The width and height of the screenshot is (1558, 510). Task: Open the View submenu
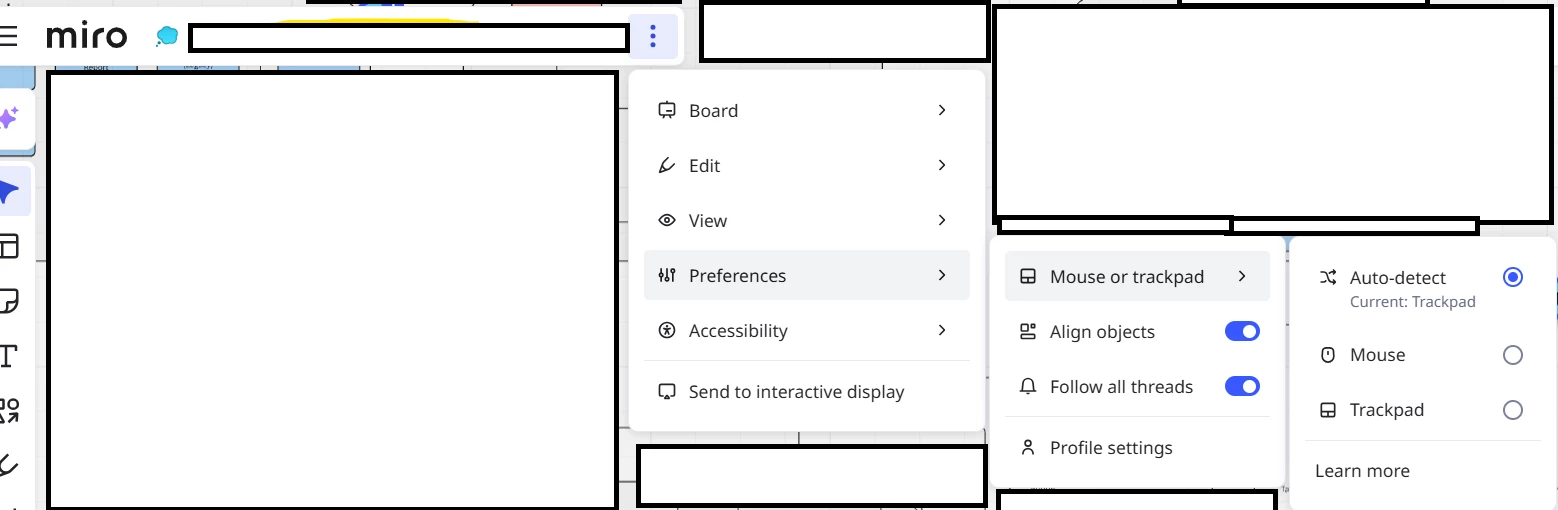[806, 221]
